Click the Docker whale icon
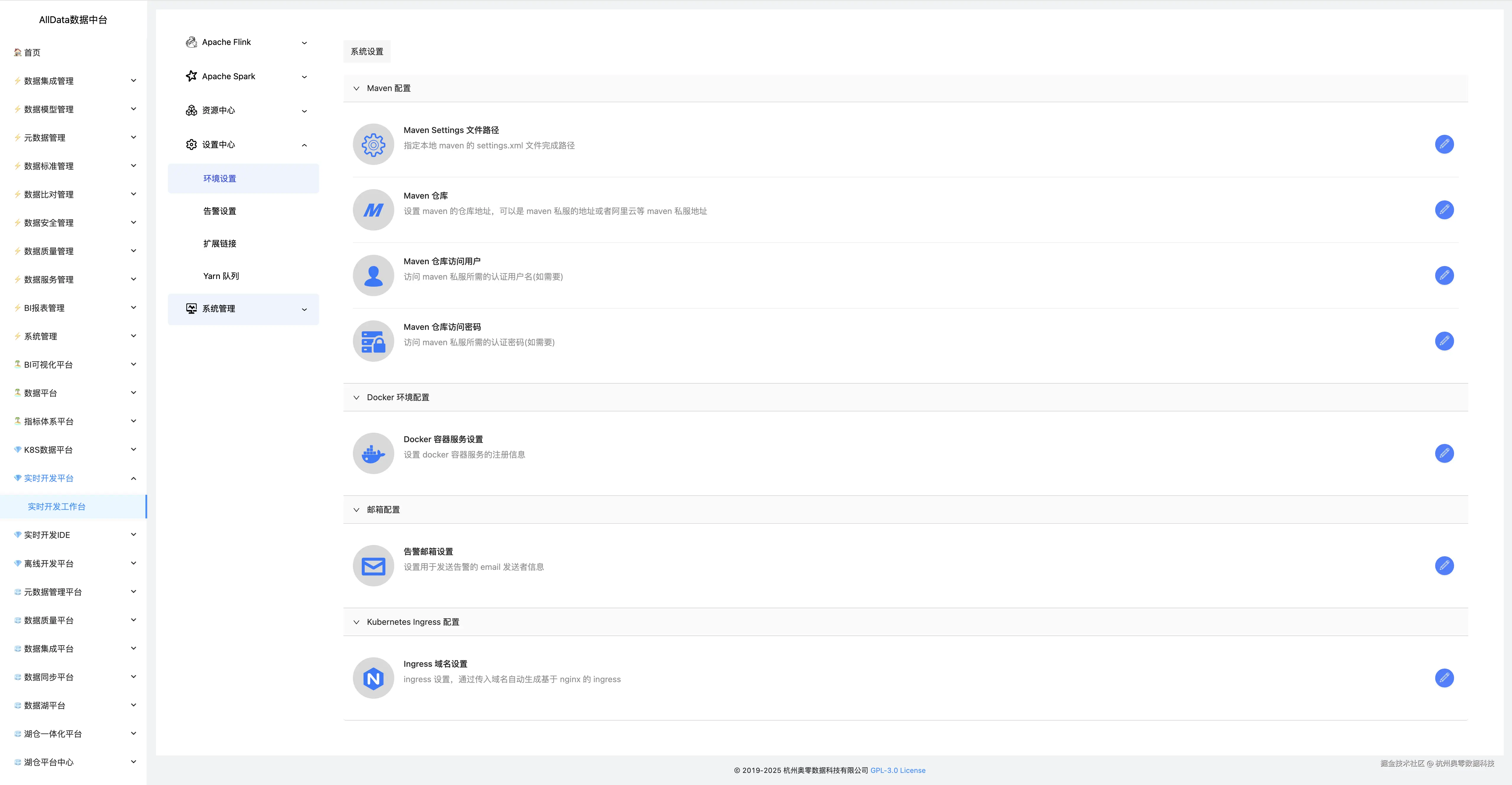 [x=373, y=453]
